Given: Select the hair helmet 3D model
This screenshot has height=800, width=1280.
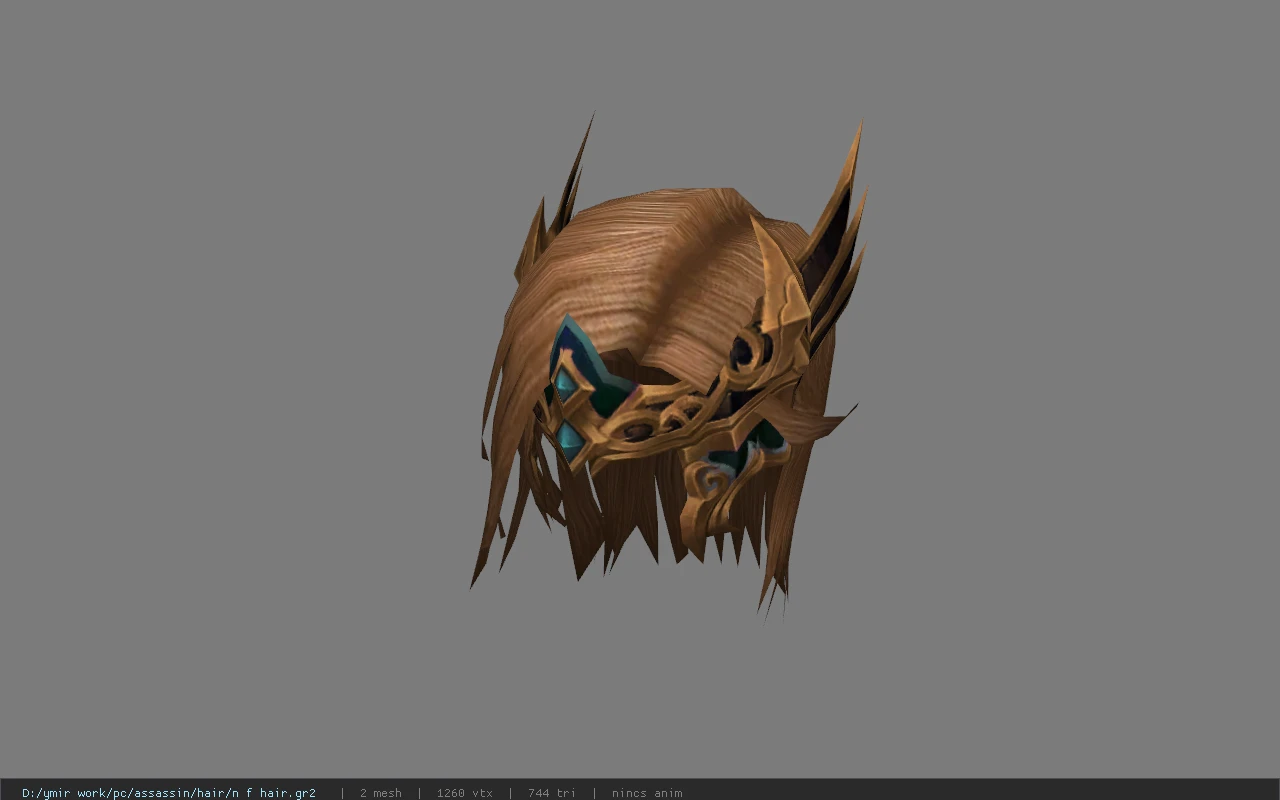Looking at the screenshot, I should (668, 365).
